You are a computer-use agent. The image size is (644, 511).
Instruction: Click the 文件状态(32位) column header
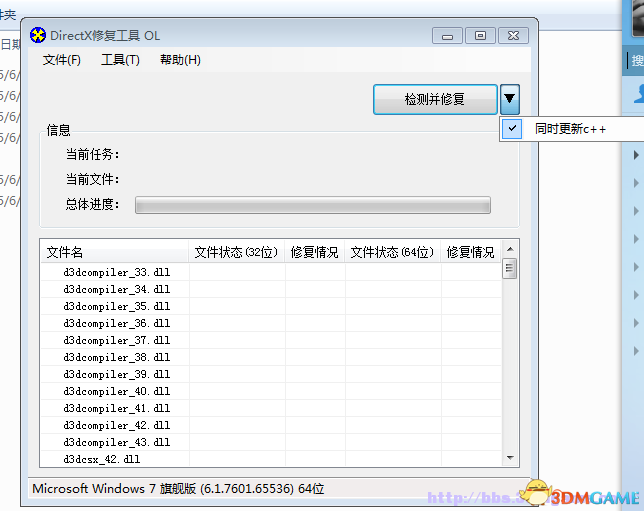pyautogui.click(x=237, y=252)
